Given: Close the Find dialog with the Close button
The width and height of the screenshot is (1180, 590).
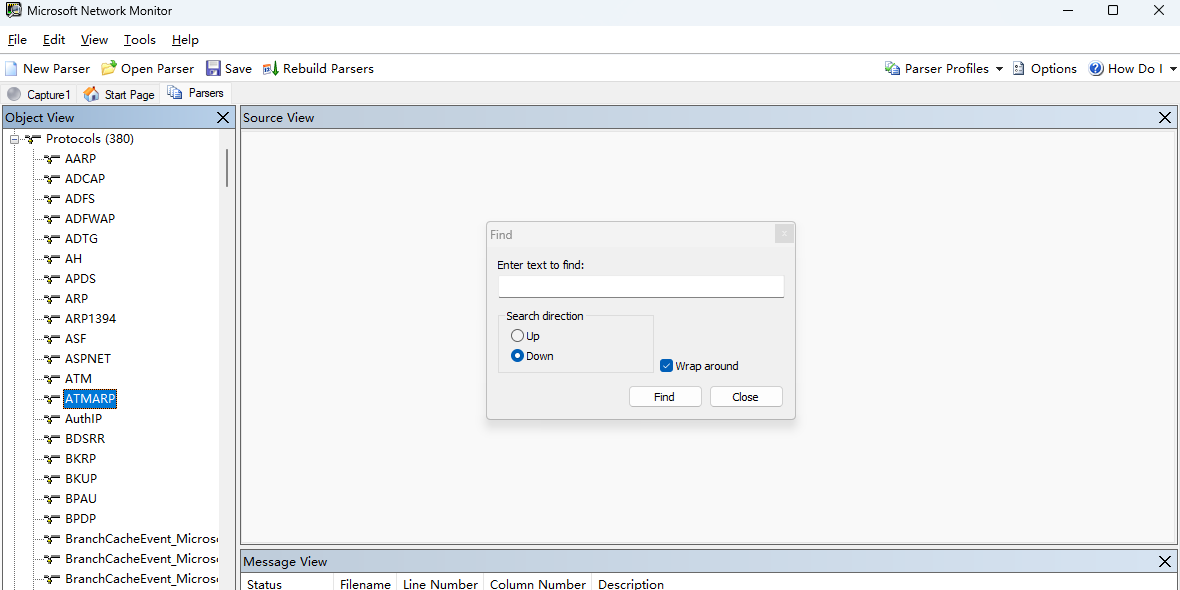Looking at the screenshot, I should [745, 396].
